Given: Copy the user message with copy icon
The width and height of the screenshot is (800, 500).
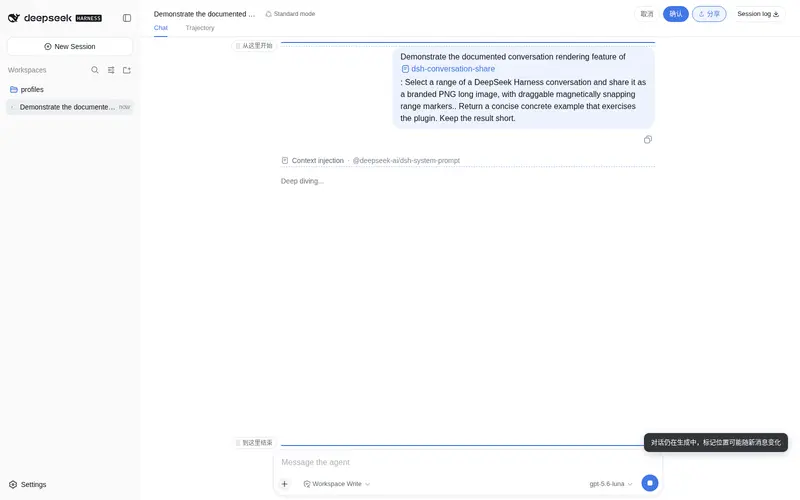Looking at the screenshot, I should click(x=647, y=140).
